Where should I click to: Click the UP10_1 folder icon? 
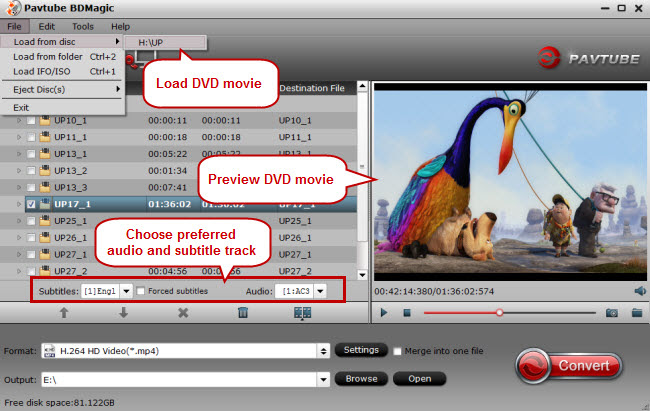45,121
